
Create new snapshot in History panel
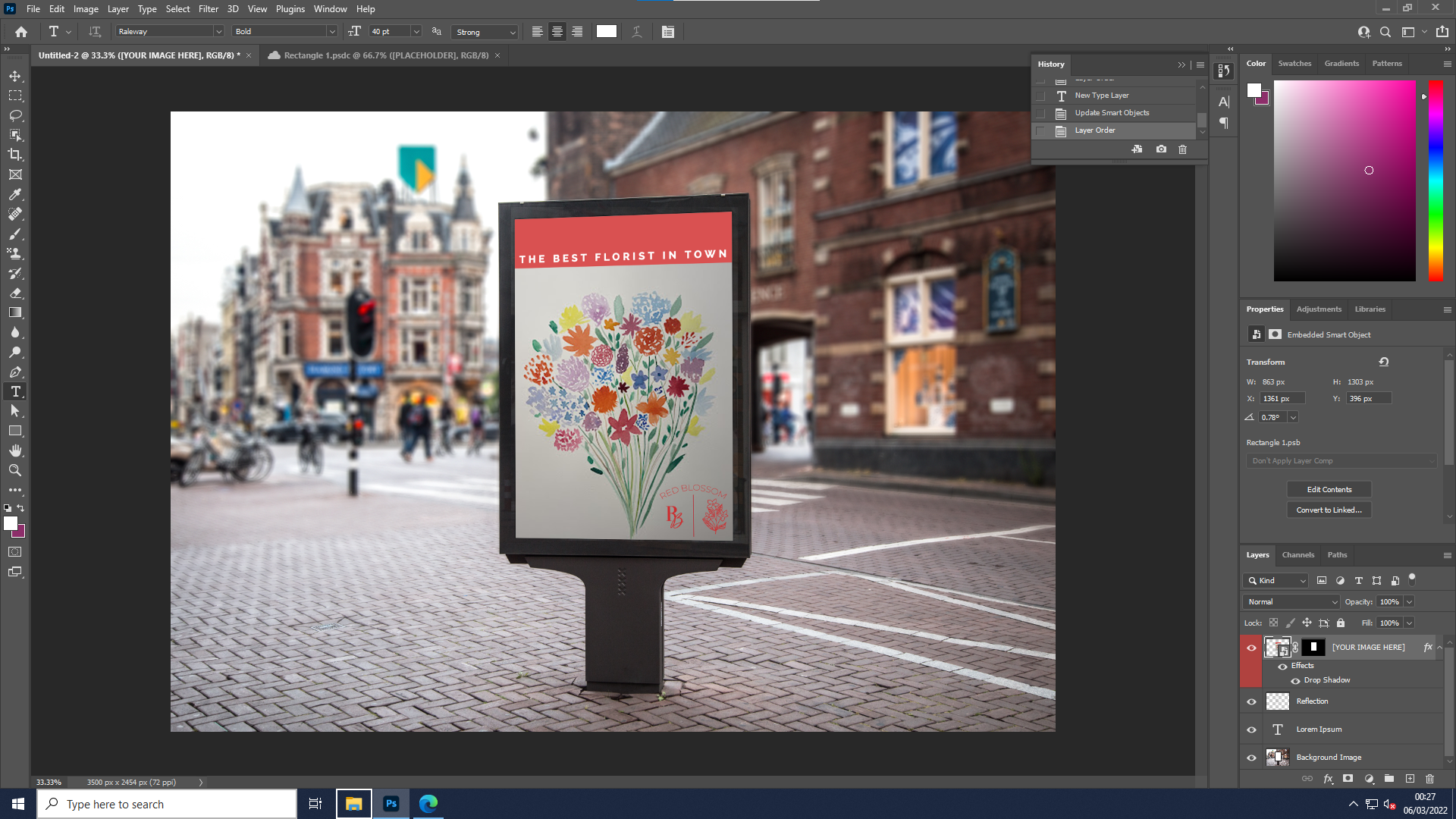(1161, 149)
